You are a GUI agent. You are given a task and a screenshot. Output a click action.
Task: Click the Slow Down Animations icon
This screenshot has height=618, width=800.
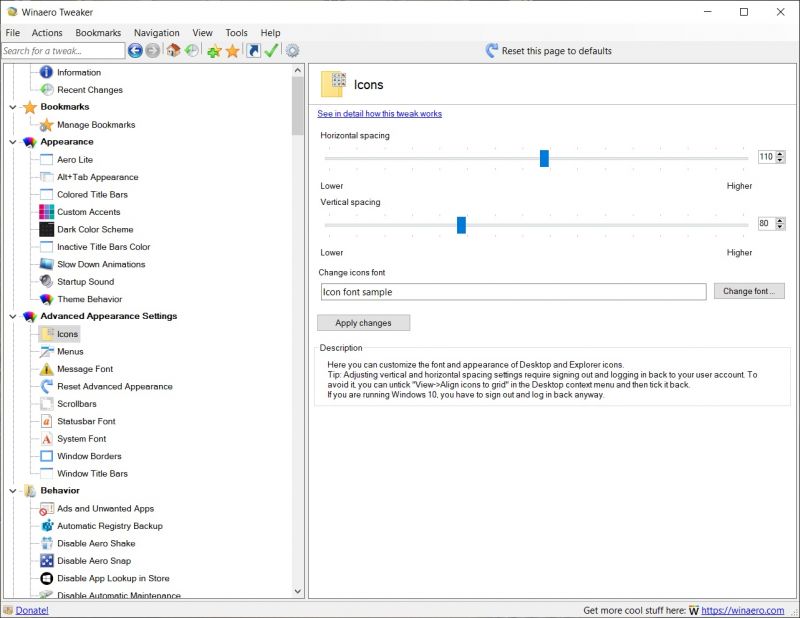[x=46, y=264]
